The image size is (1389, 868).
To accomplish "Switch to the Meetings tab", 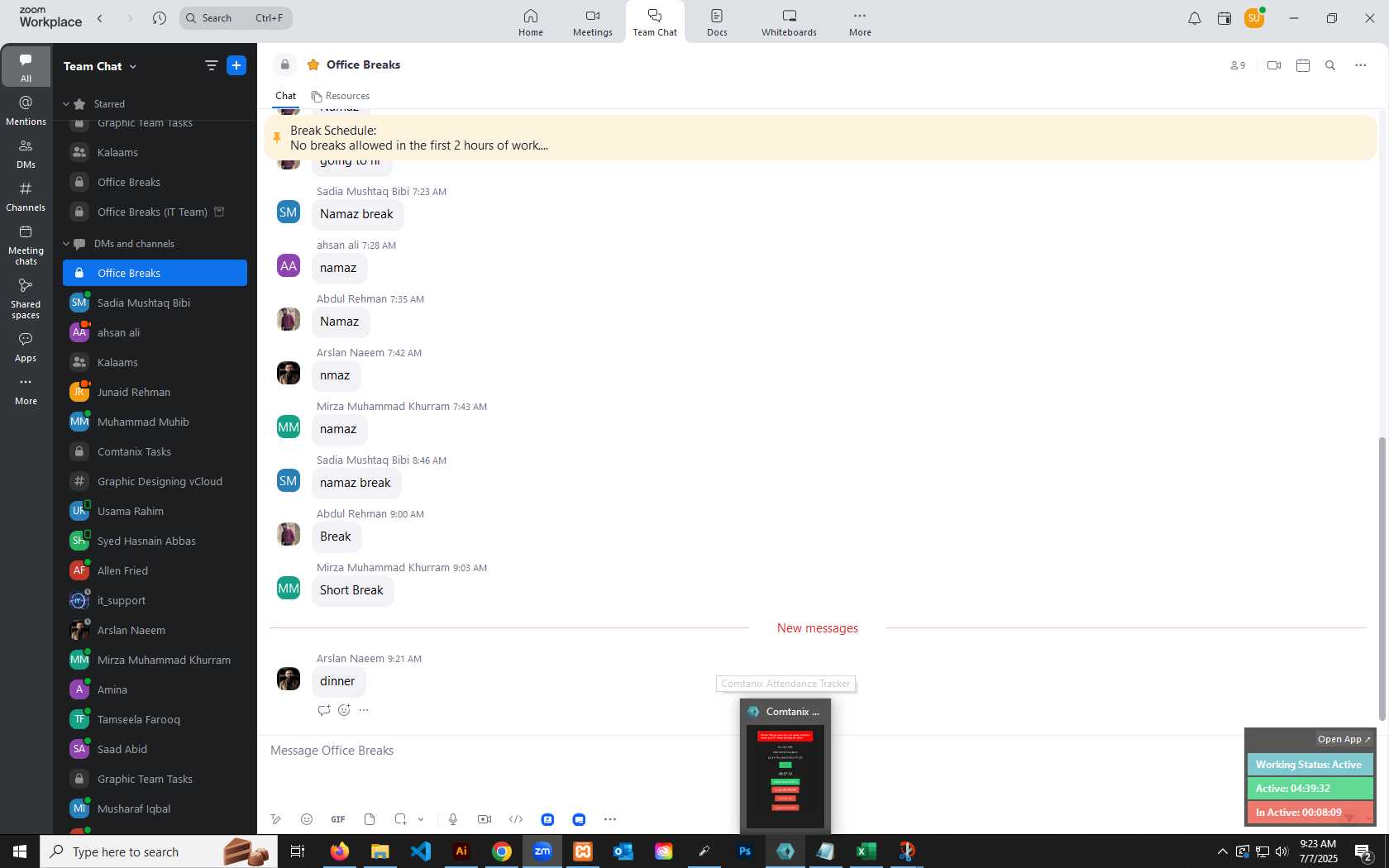I will (x=593, y=22).
